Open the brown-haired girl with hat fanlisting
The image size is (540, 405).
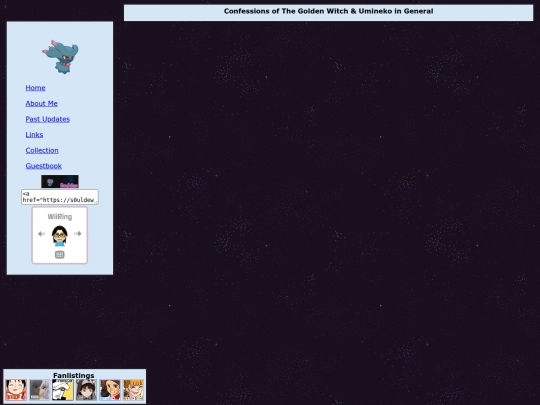coord(86,390)
